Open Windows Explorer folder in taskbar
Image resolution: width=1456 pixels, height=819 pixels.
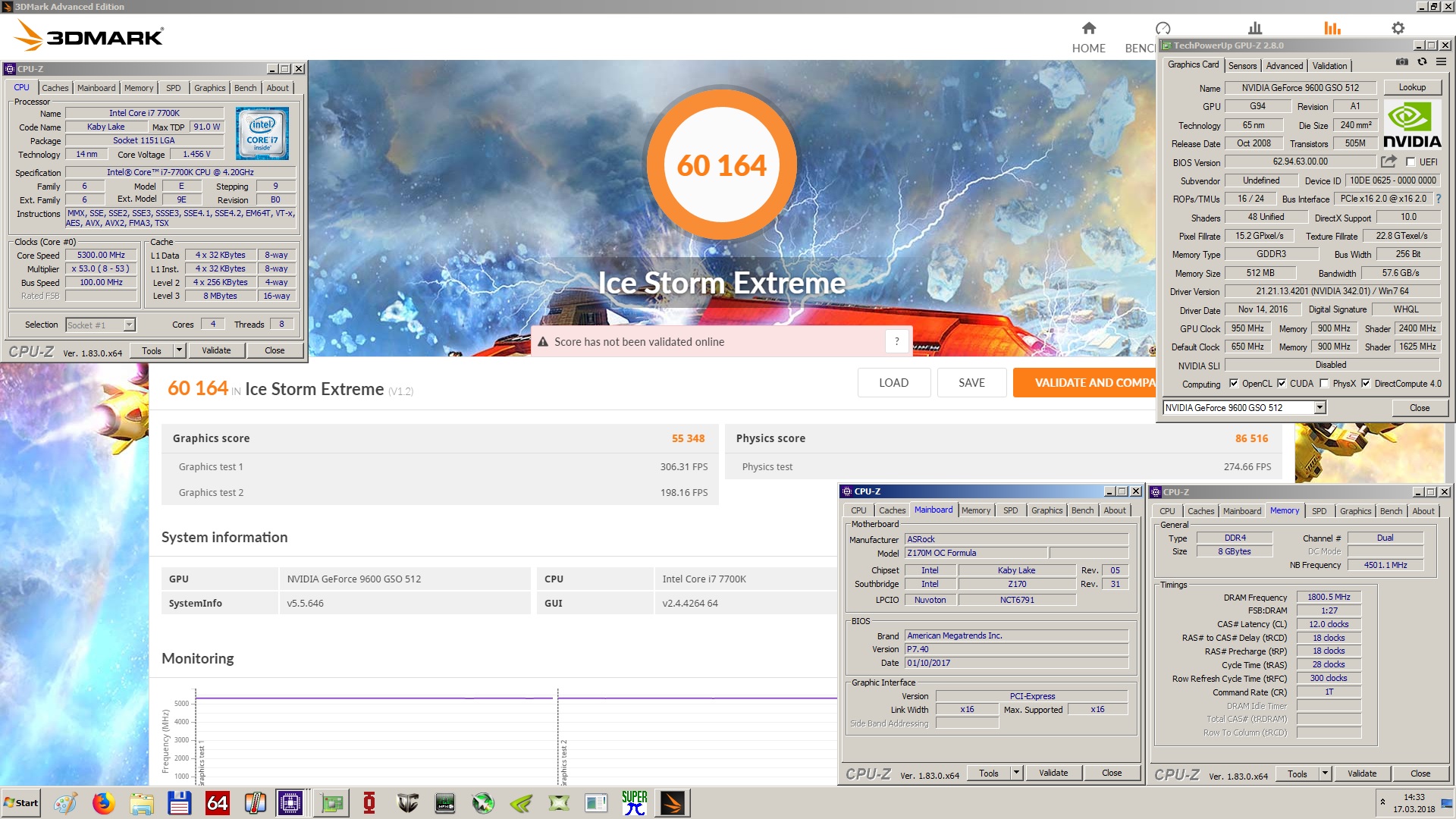pos(141,802)
